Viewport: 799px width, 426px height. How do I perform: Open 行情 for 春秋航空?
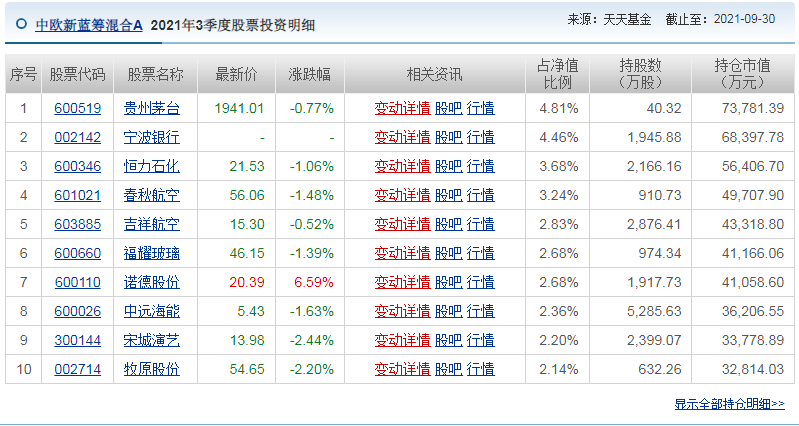click(481, 196)
